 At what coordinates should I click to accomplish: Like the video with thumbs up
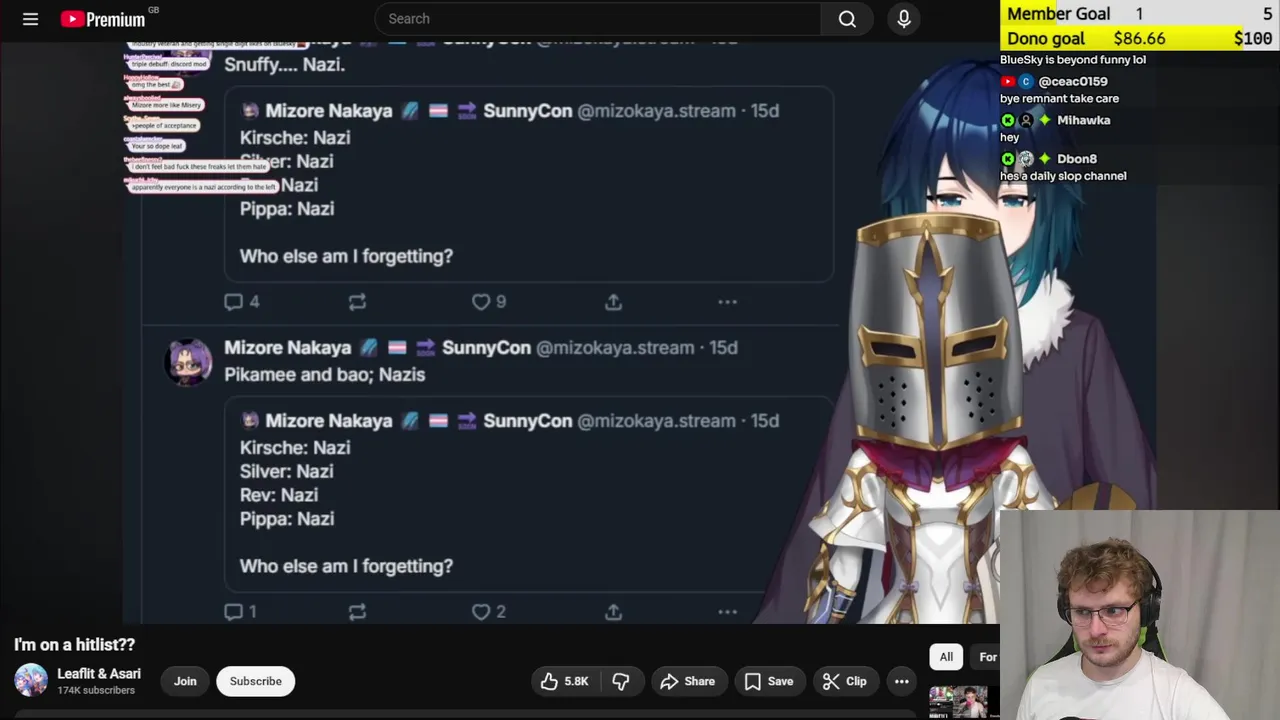[565, 681]
